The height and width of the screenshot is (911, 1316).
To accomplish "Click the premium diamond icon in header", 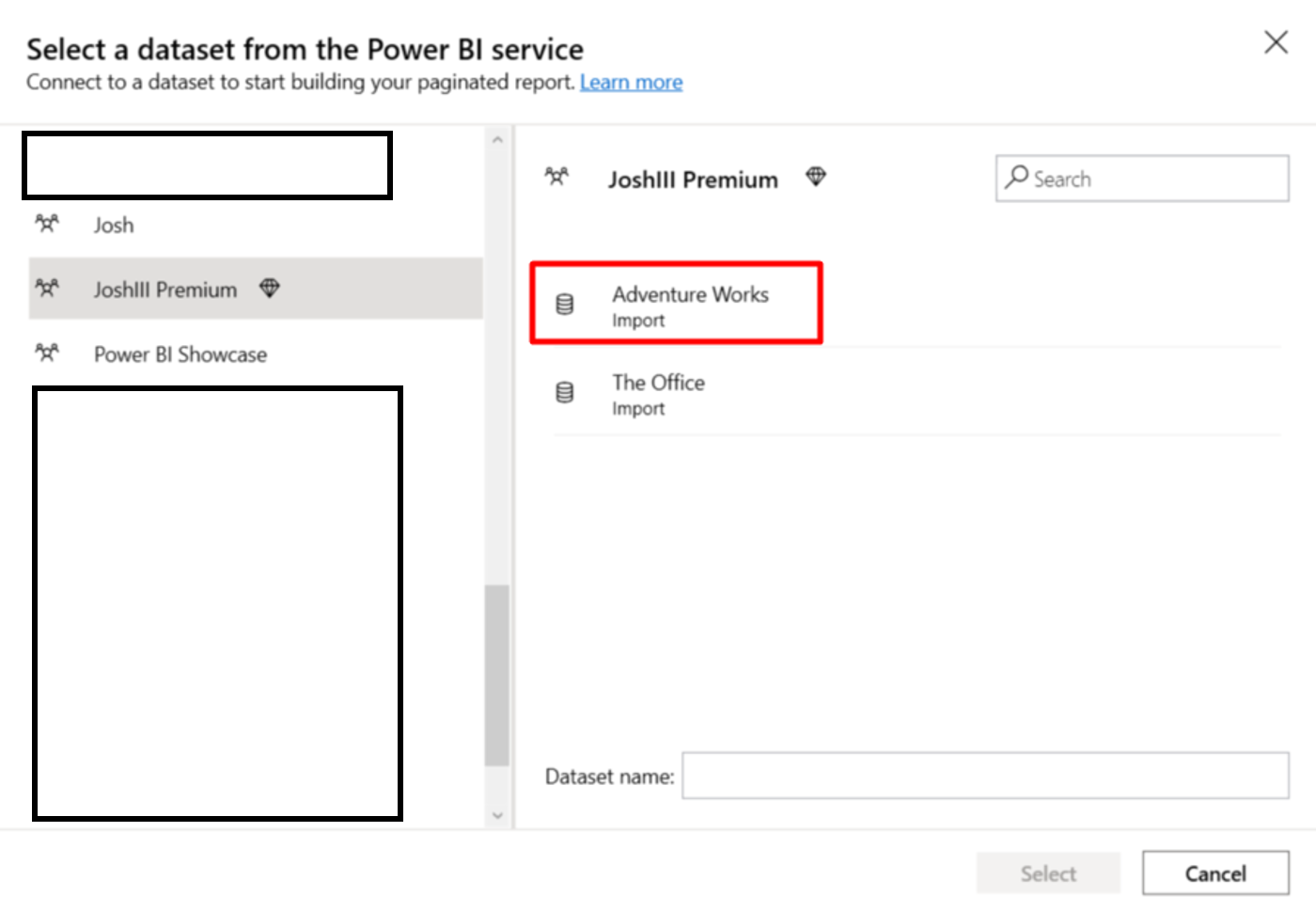I will (816, 176).
